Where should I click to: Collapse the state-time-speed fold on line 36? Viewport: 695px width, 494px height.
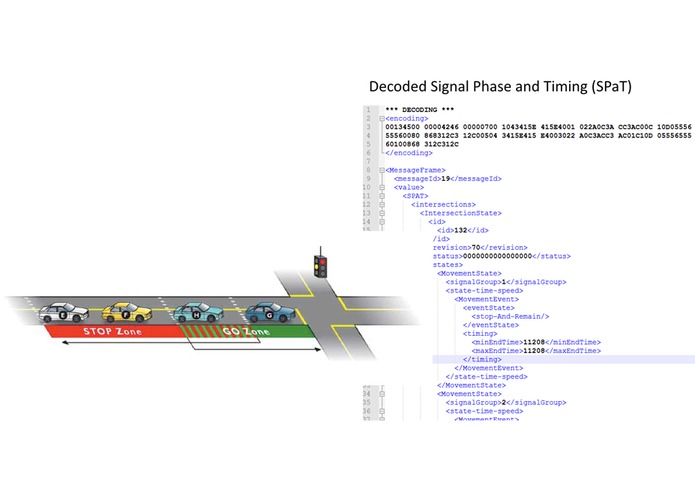coord(382,411)
